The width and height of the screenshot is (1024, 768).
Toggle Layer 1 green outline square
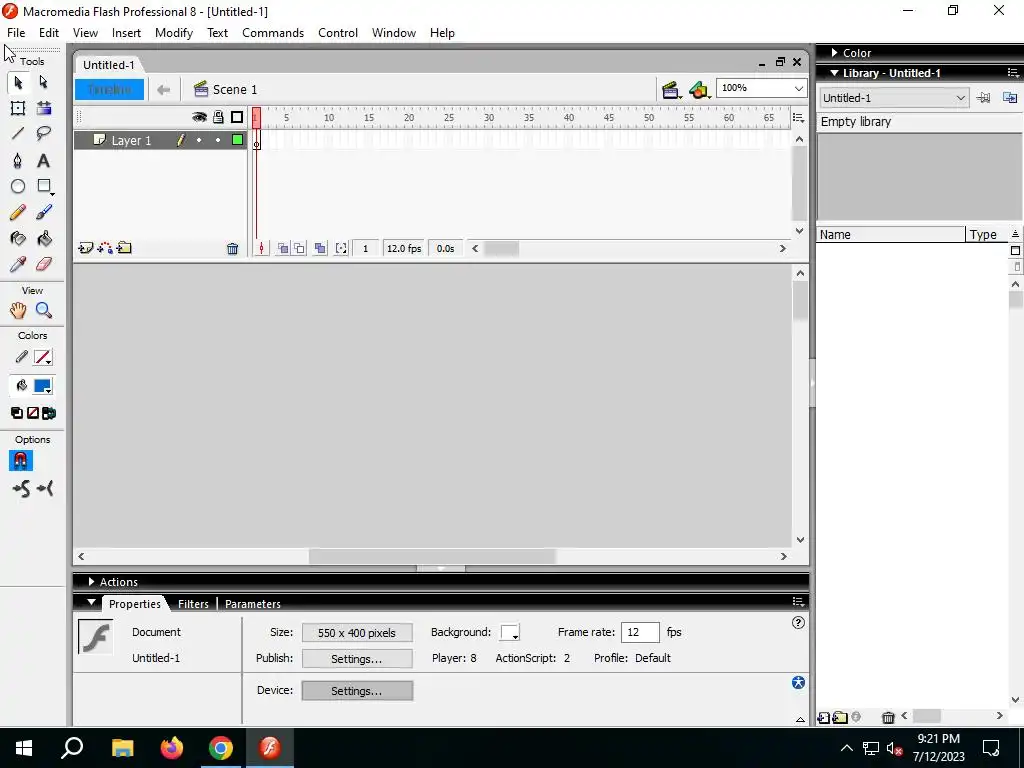237,140
